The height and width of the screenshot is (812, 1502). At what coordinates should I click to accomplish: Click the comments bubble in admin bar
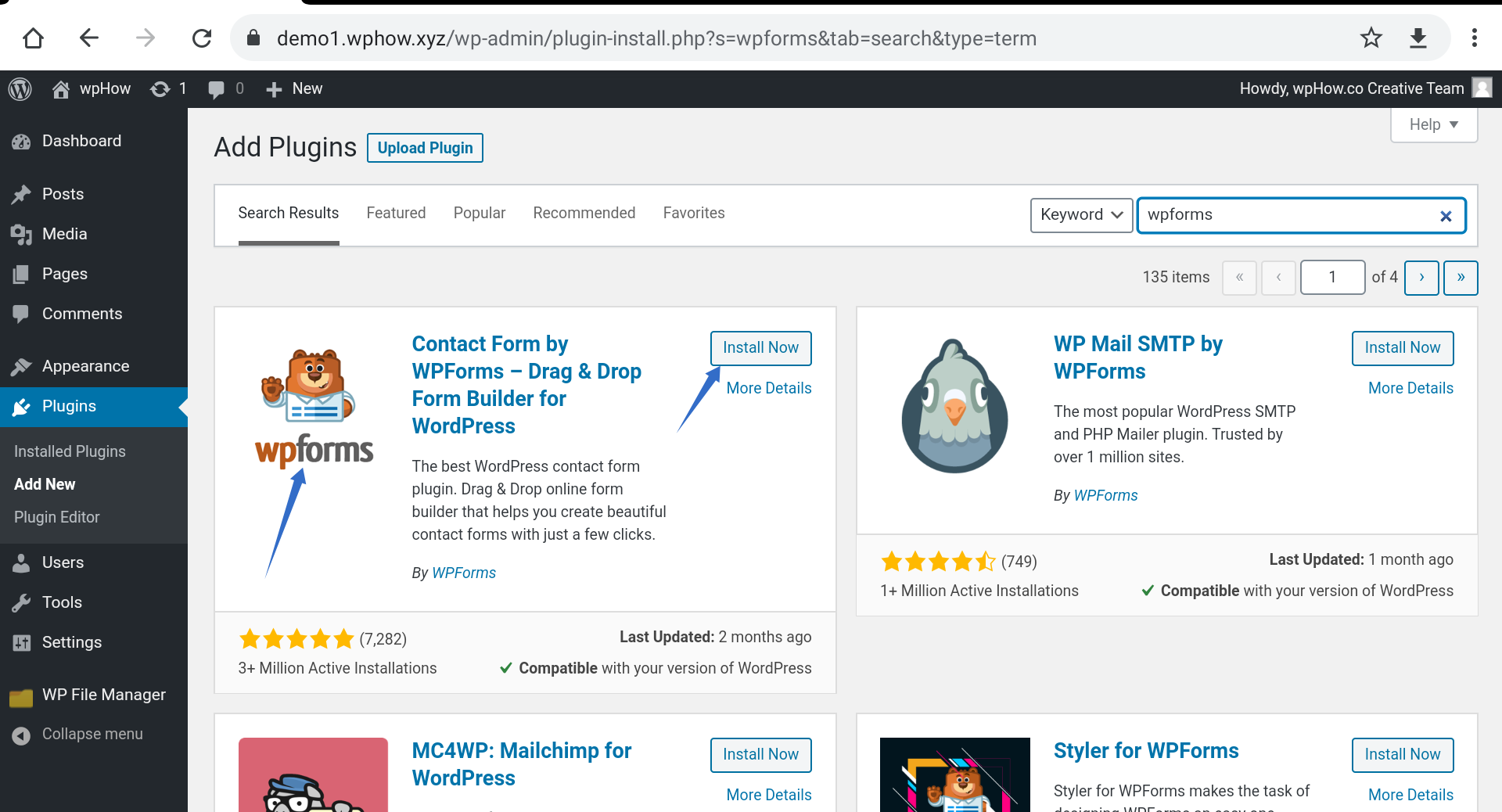226,89
